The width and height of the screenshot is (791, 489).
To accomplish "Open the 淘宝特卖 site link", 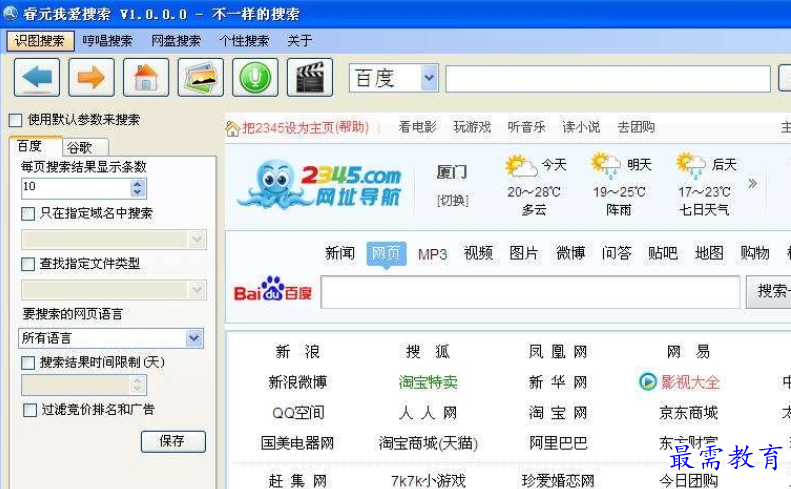I will (x=428, y=382).
